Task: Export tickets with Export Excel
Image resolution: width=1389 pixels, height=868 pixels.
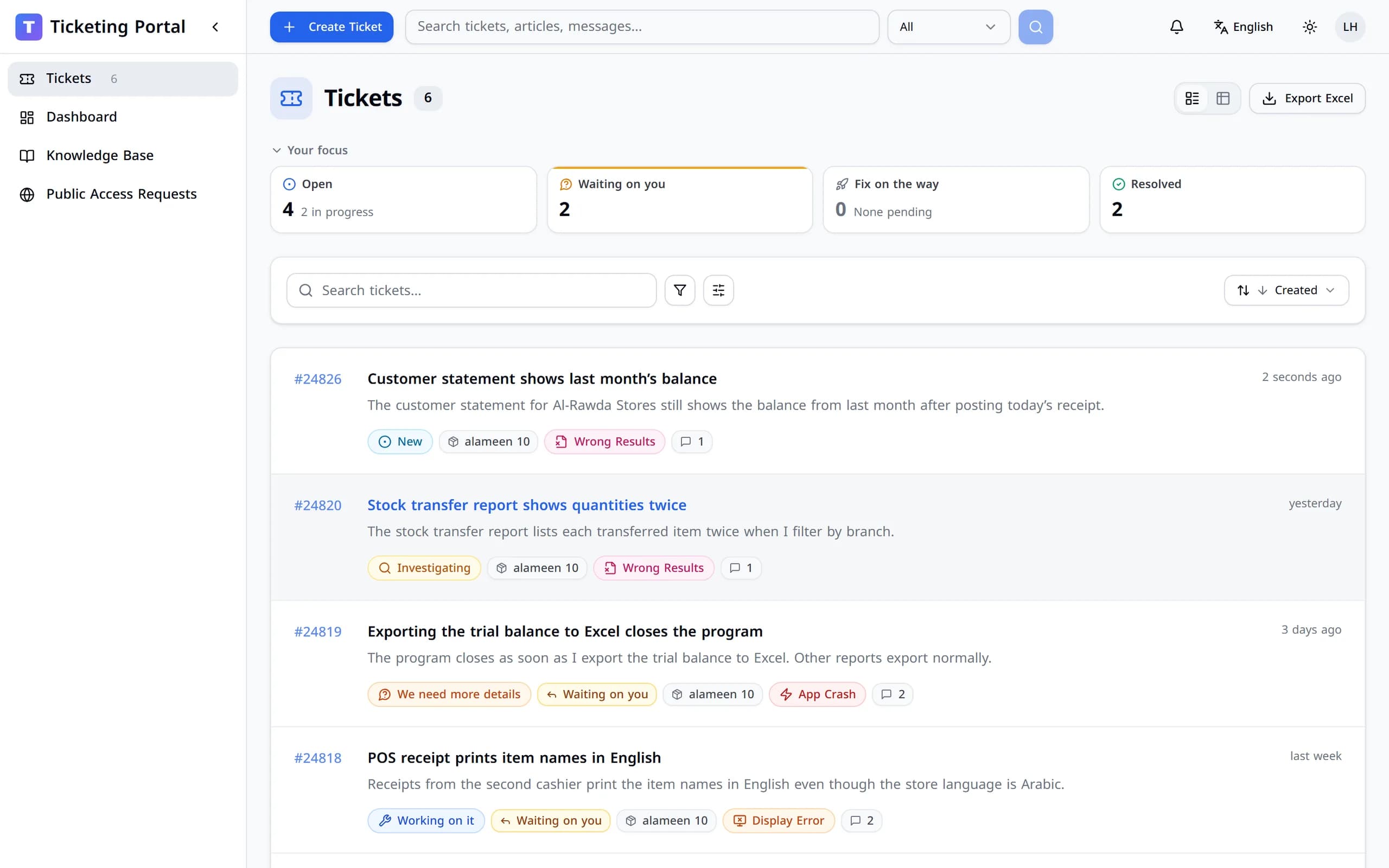Action: (x=1308, y=98)
